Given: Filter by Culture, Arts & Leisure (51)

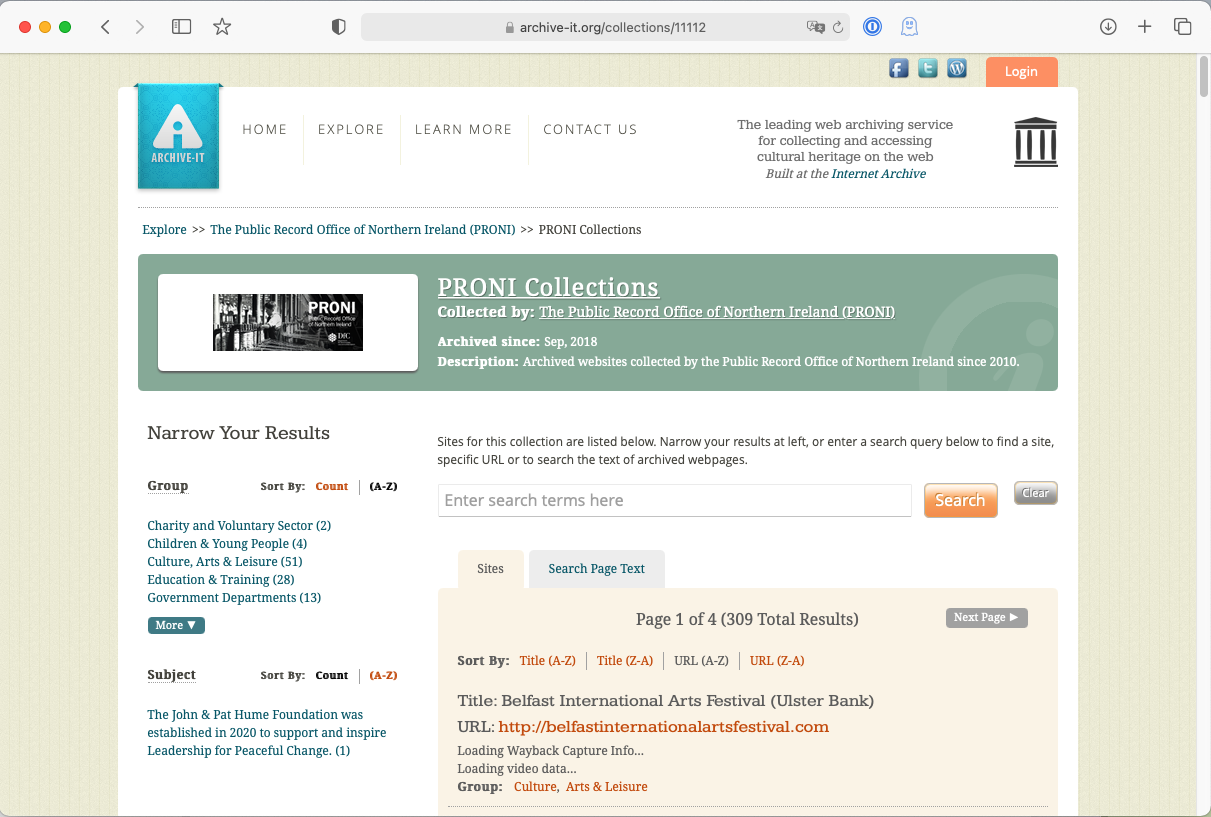Looking at the screenshot, I should coord(225,562).
